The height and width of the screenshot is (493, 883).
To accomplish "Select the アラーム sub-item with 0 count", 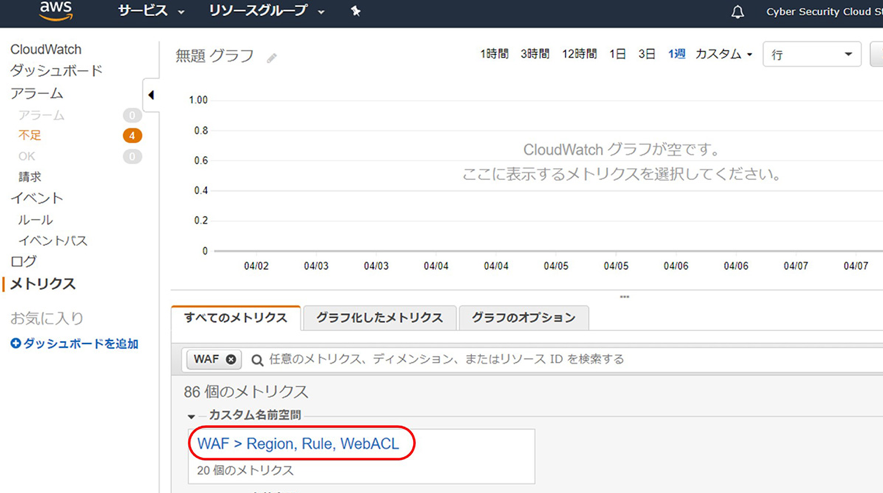I will click(x=41, y=116).
